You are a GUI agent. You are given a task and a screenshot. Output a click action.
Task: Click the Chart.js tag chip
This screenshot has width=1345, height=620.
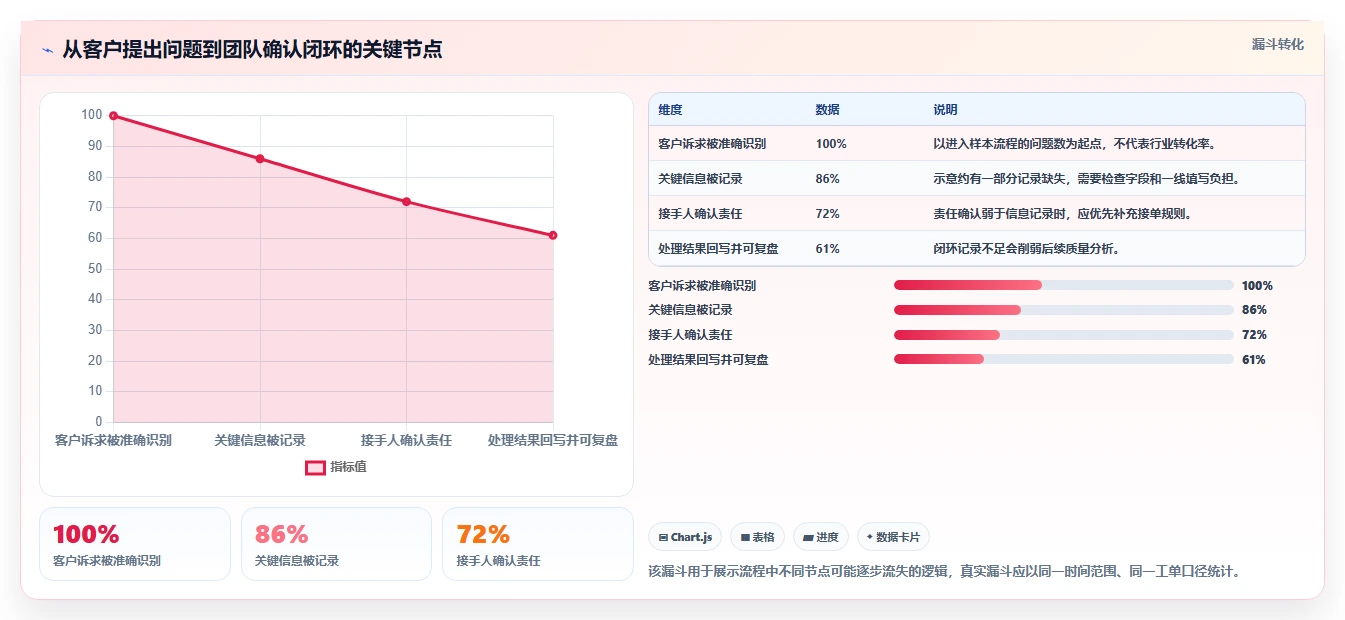(x=685, y=537)
